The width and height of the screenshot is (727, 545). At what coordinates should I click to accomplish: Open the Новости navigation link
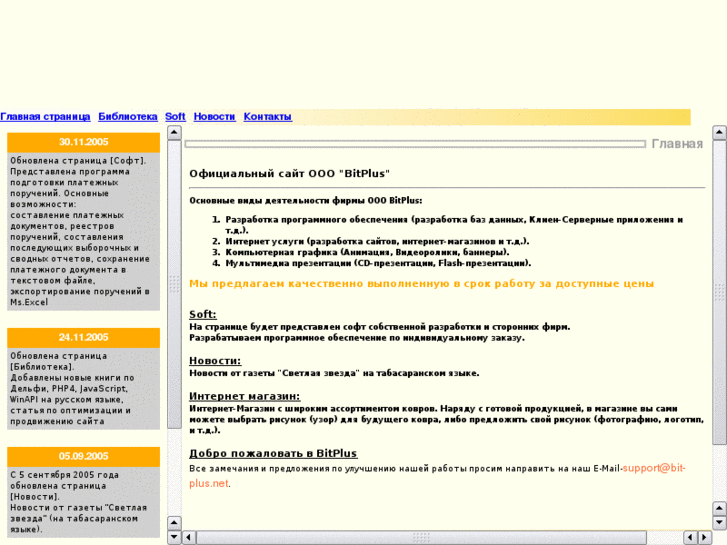pos(214,116)
